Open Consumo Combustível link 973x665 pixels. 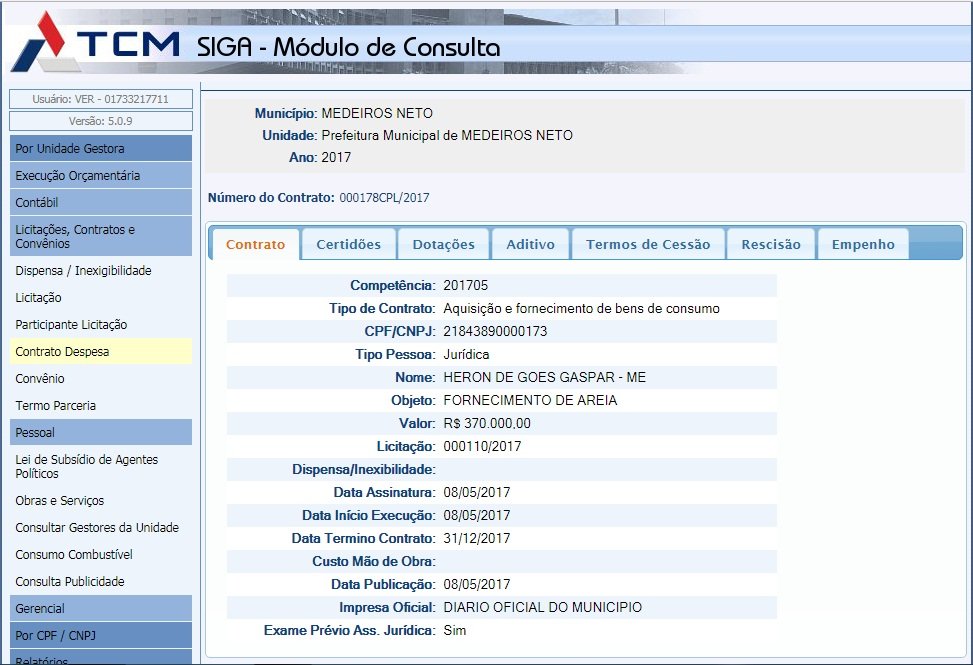[x=74, y=555]
